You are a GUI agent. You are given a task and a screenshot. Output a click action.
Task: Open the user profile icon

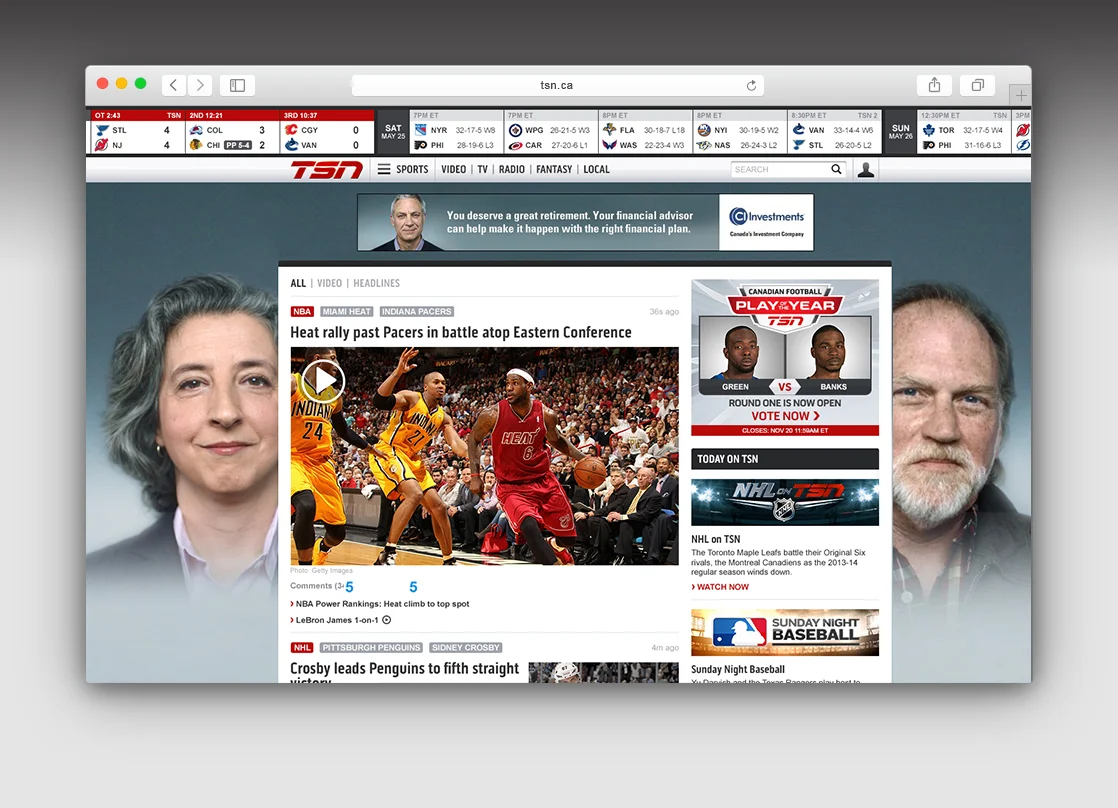[x=866, y=170]
